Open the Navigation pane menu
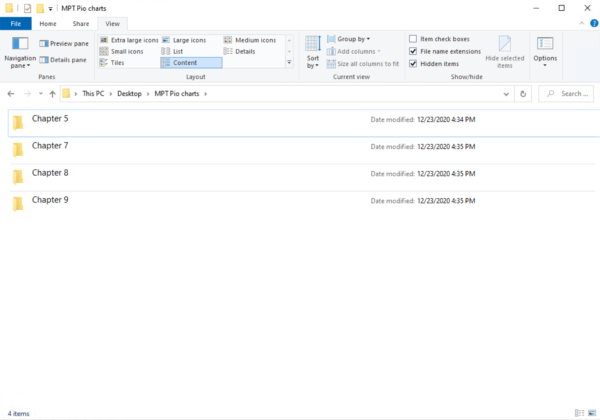 pyautogui.click(x=20, y=53)
